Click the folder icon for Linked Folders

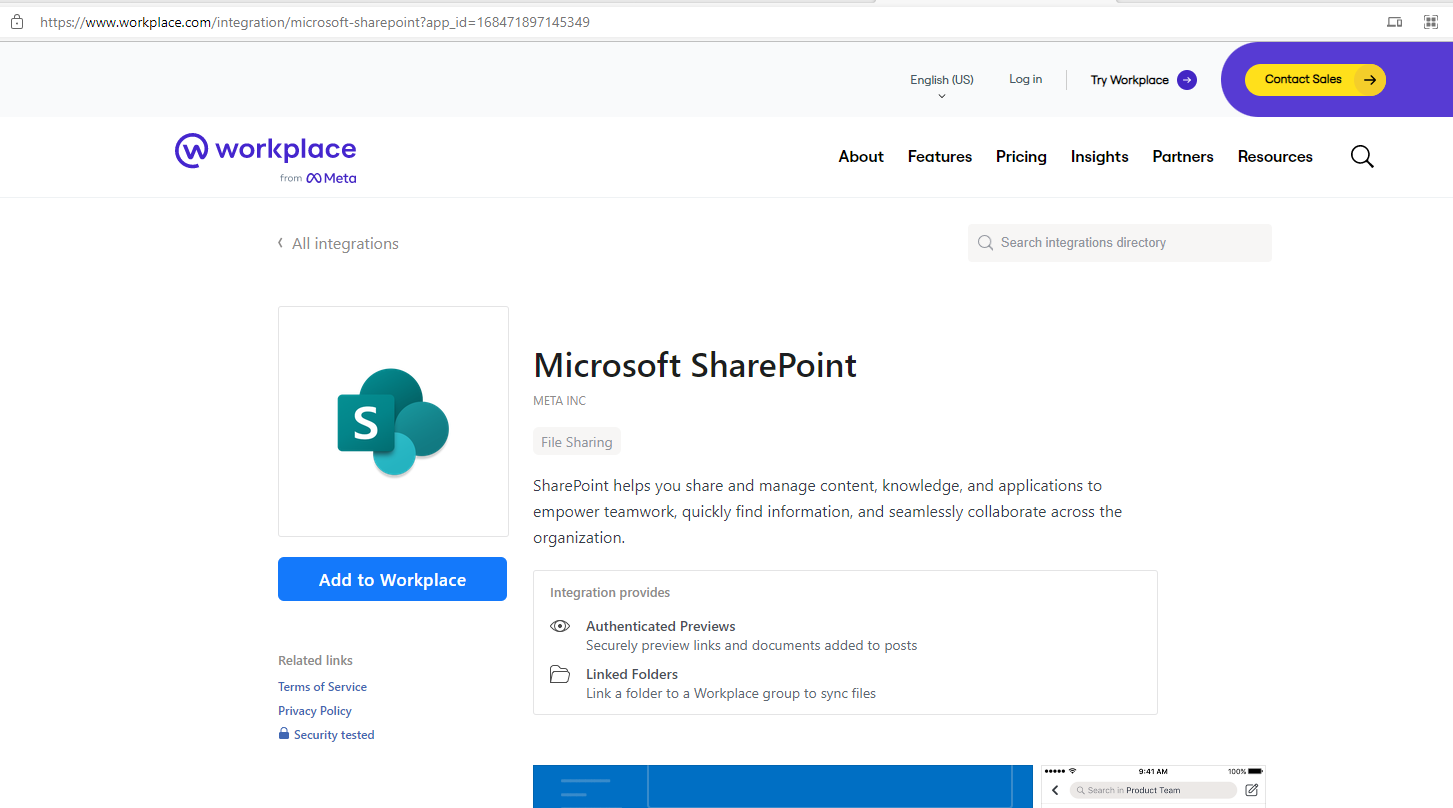(x=560, y=674)
